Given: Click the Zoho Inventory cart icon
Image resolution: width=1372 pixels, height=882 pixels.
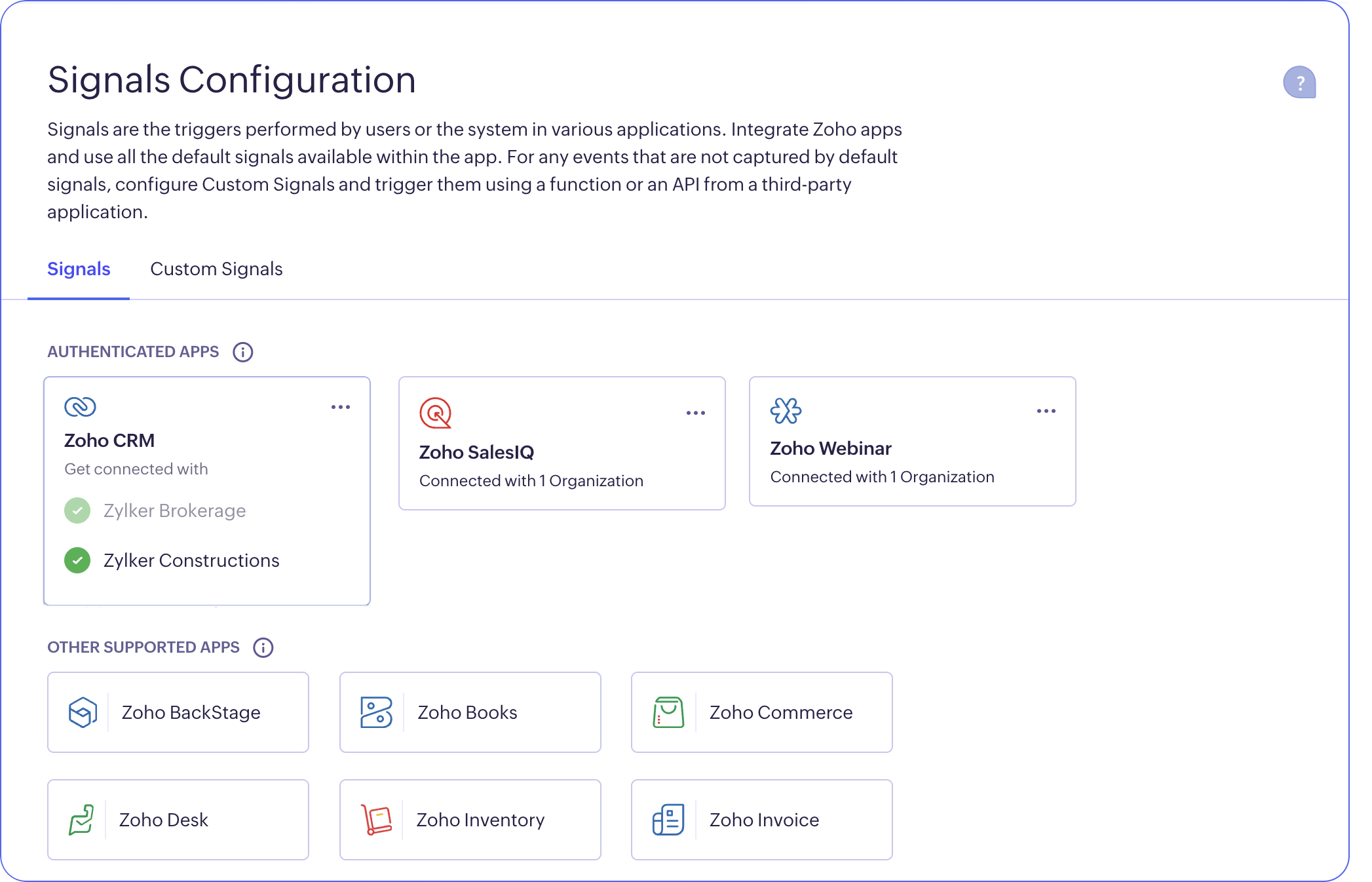Looking at the screenshot, I should pos(377,820).
